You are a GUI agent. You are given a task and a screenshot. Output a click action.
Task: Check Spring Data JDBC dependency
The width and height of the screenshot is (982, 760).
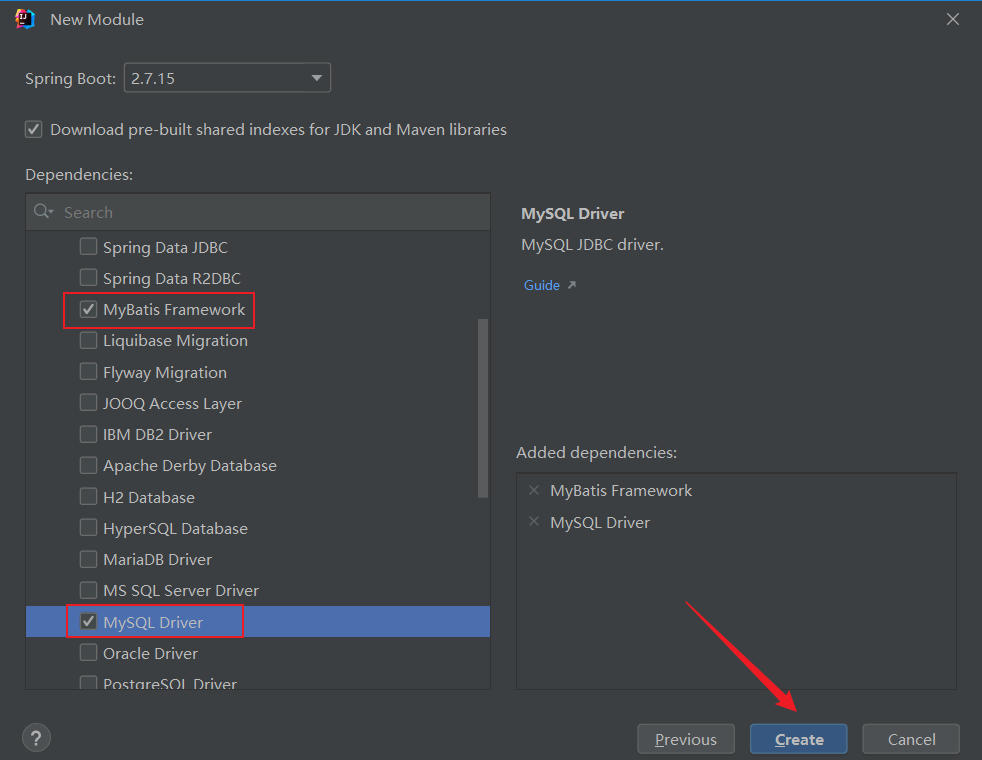click(x=88, y=247)
